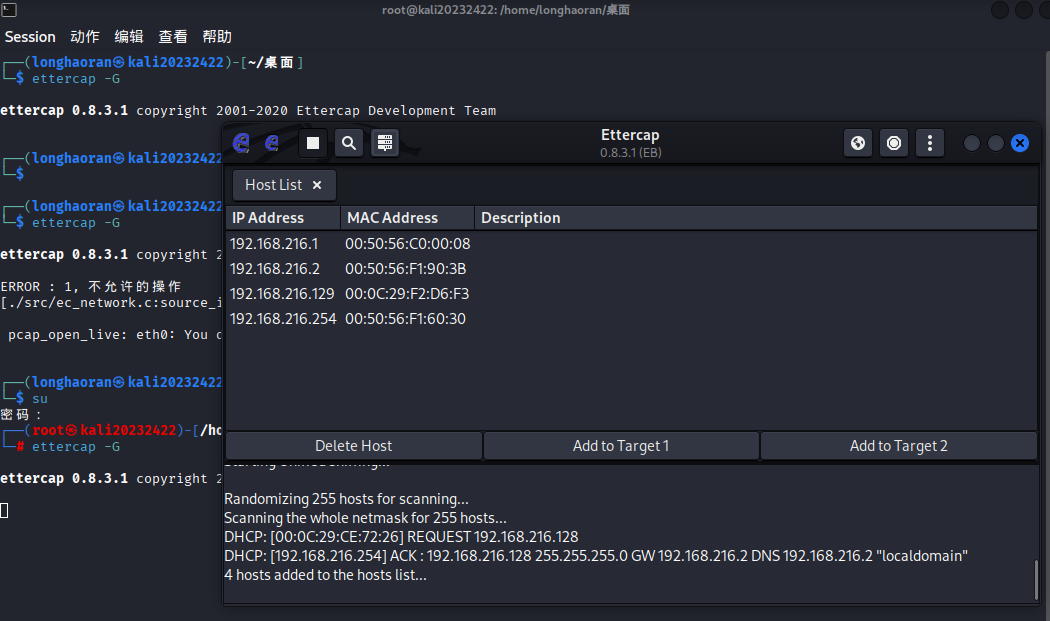
Task: Click MAC address 00:50:56:F1:60:30
Action: 405,319
